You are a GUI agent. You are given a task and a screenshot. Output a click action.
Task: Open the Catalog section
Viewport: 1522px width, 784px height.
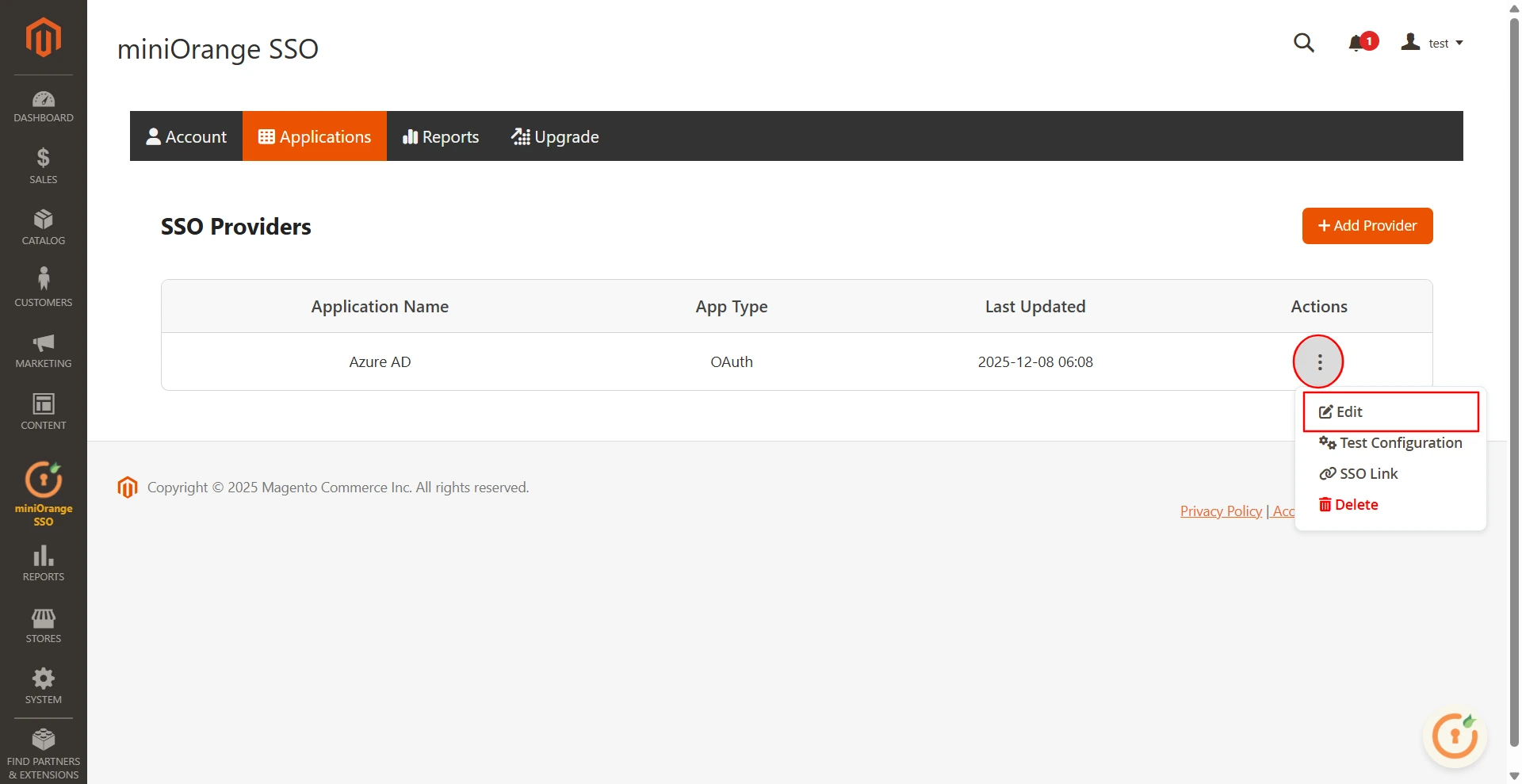[x=43, y=228]
